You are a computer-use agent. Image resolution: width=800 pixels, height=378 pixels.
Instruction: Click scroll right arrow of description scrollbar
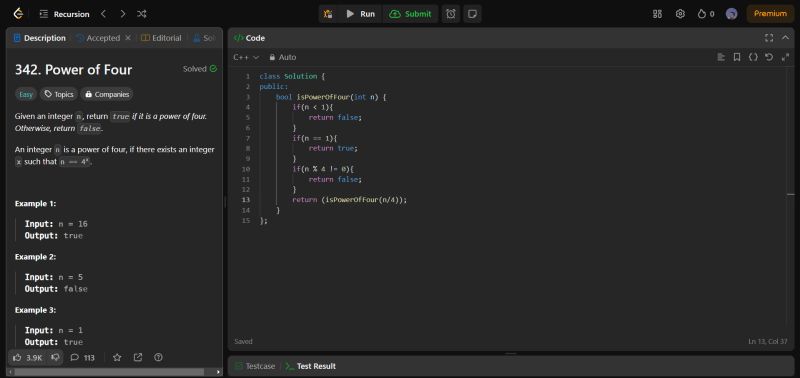click(219, 372)
